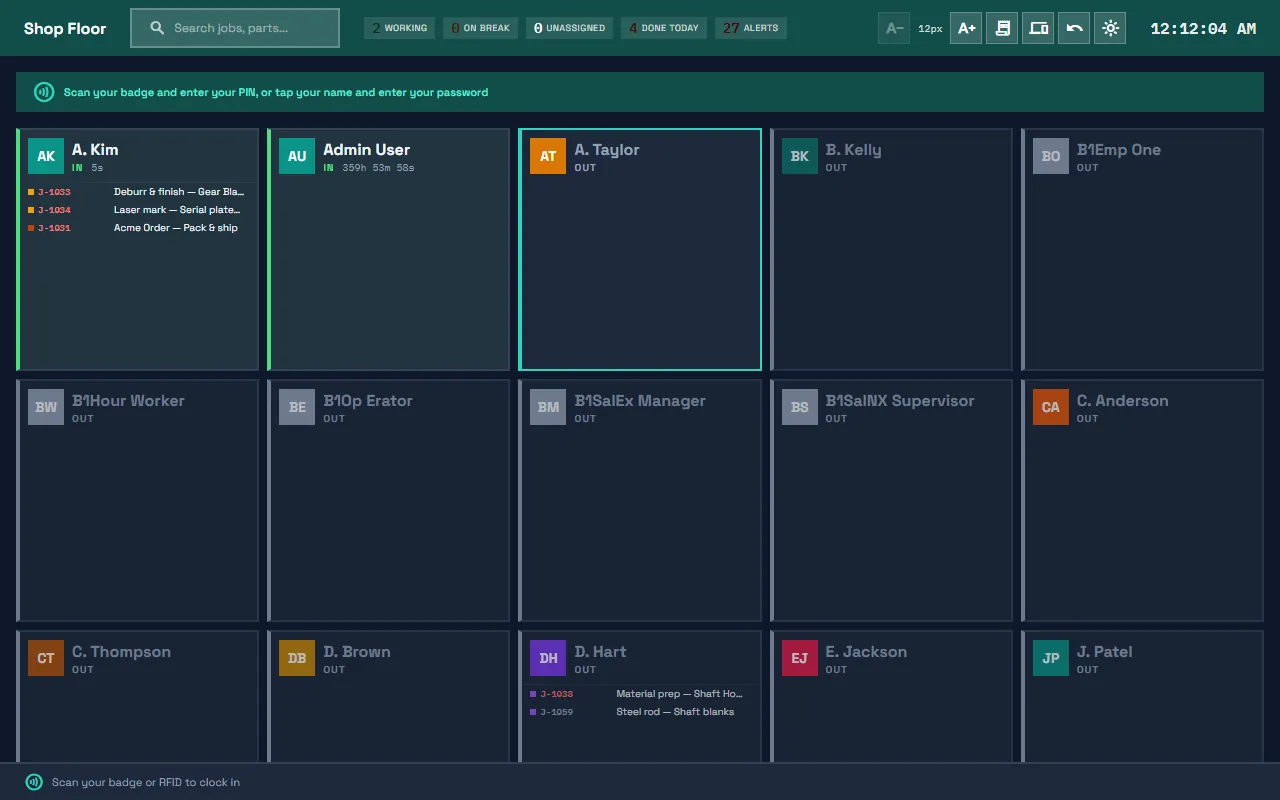1280x800 pixels.
Task: Click the CT avatar for C. Thompson
Action: click(46, 658)
